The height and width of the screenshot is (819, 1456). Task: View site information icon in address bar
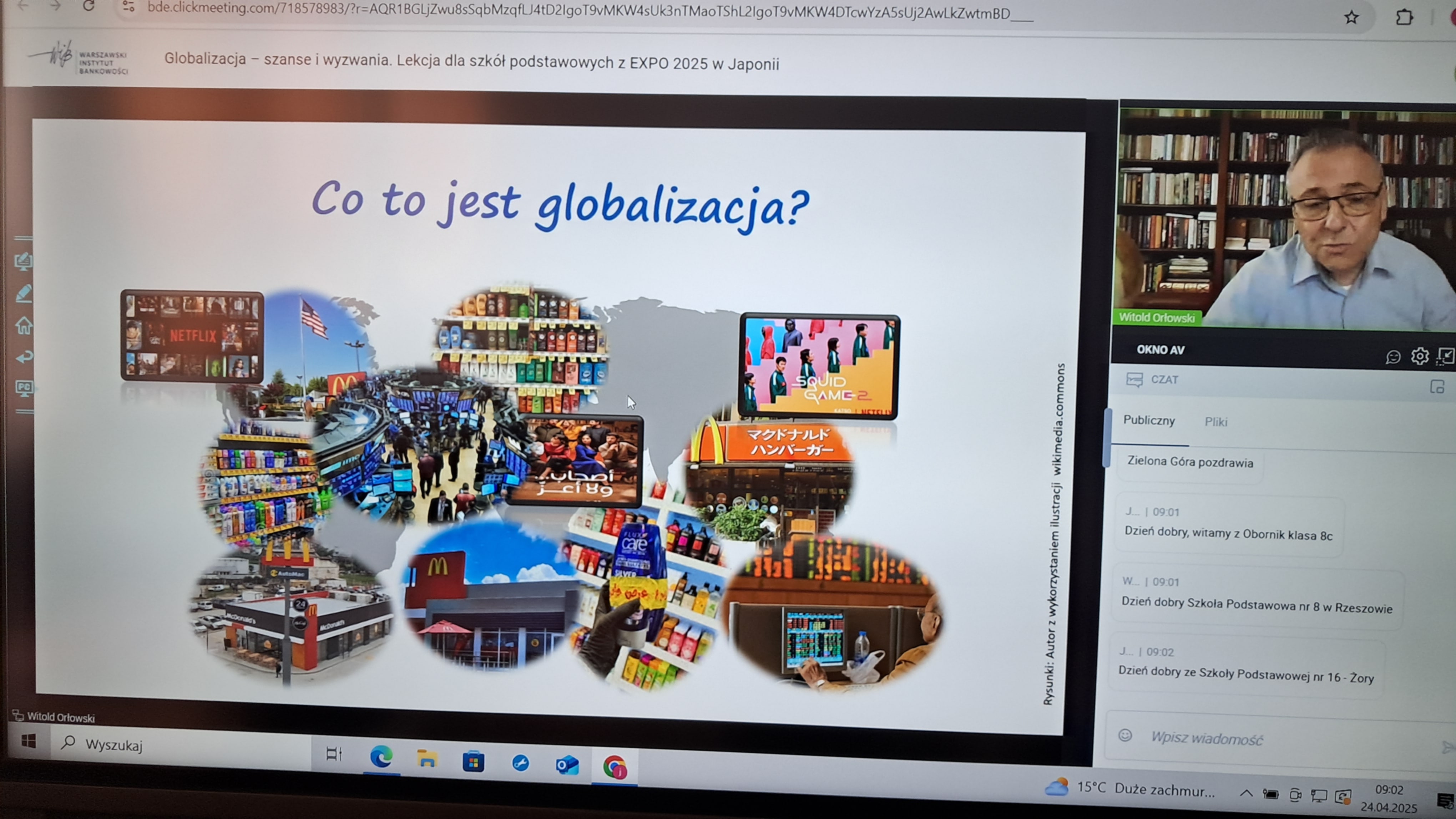128,7
